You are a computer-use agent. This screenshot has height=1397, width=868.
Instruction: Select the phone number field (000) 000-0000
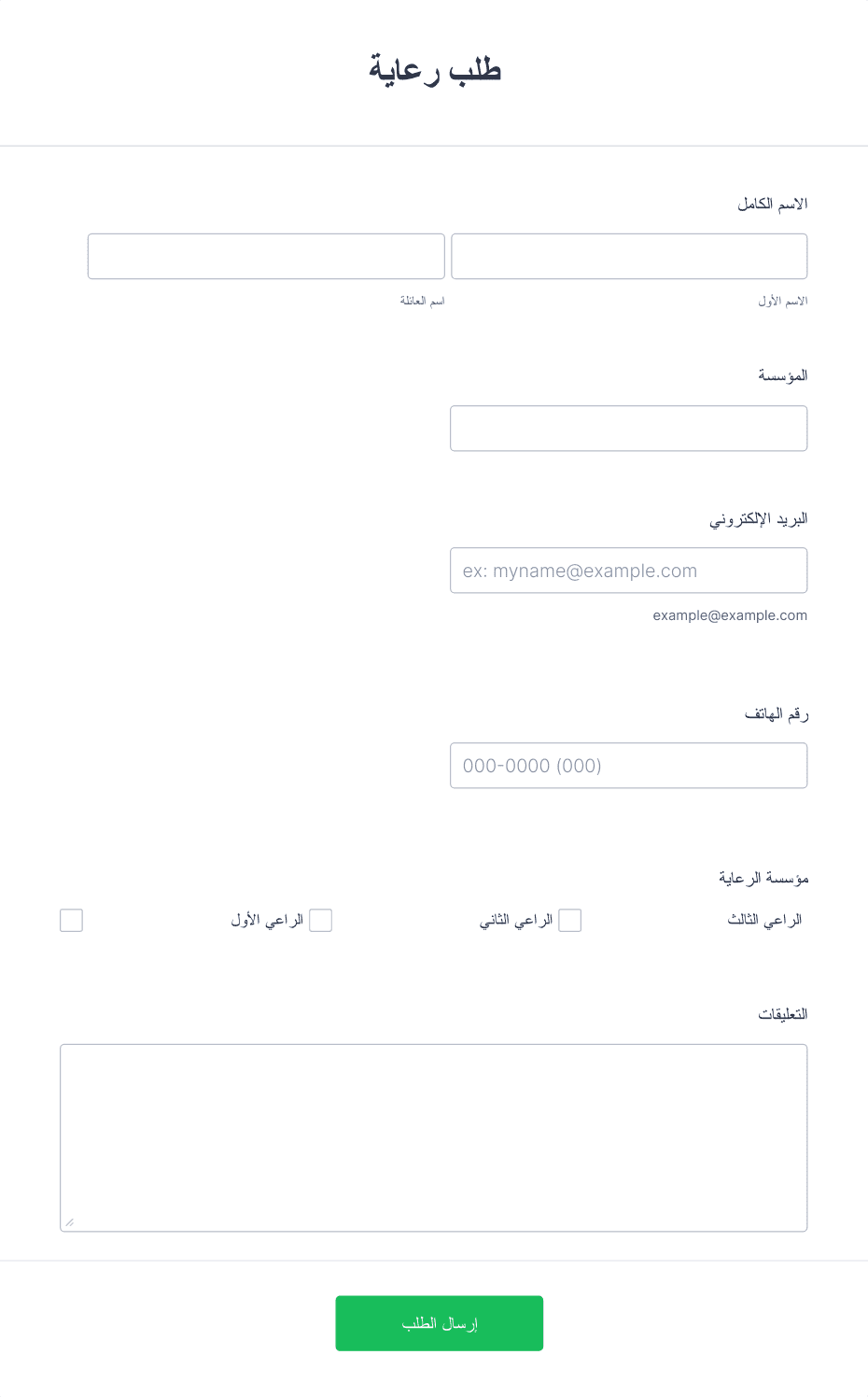pyautogui.click(x=629, y=766)
